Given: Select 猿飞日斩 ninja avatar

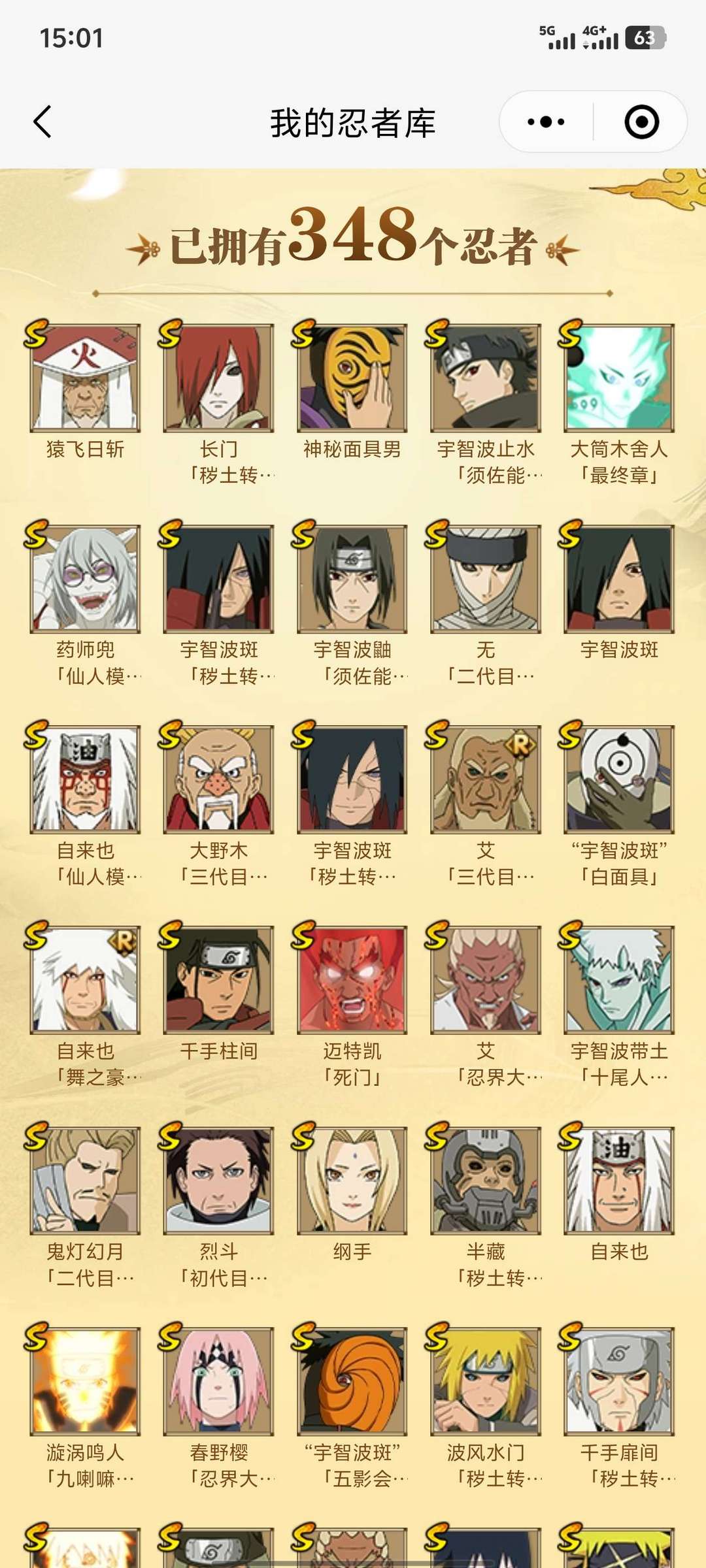Looking at the screenshot, I should point(85,378).
